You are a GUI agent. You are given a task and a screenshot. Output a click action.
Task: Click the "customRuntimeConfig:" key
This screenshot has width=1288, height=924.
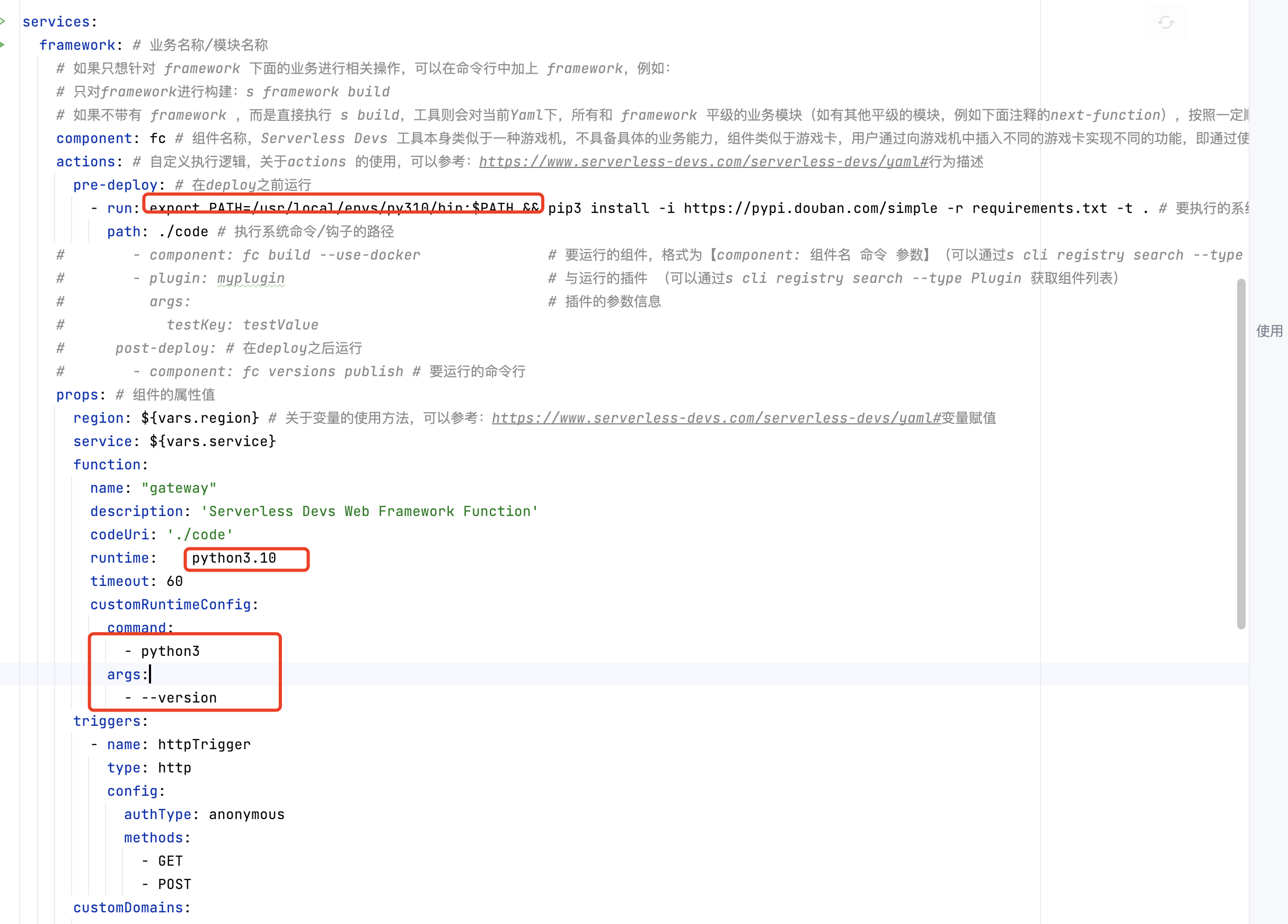pos(174,605)
